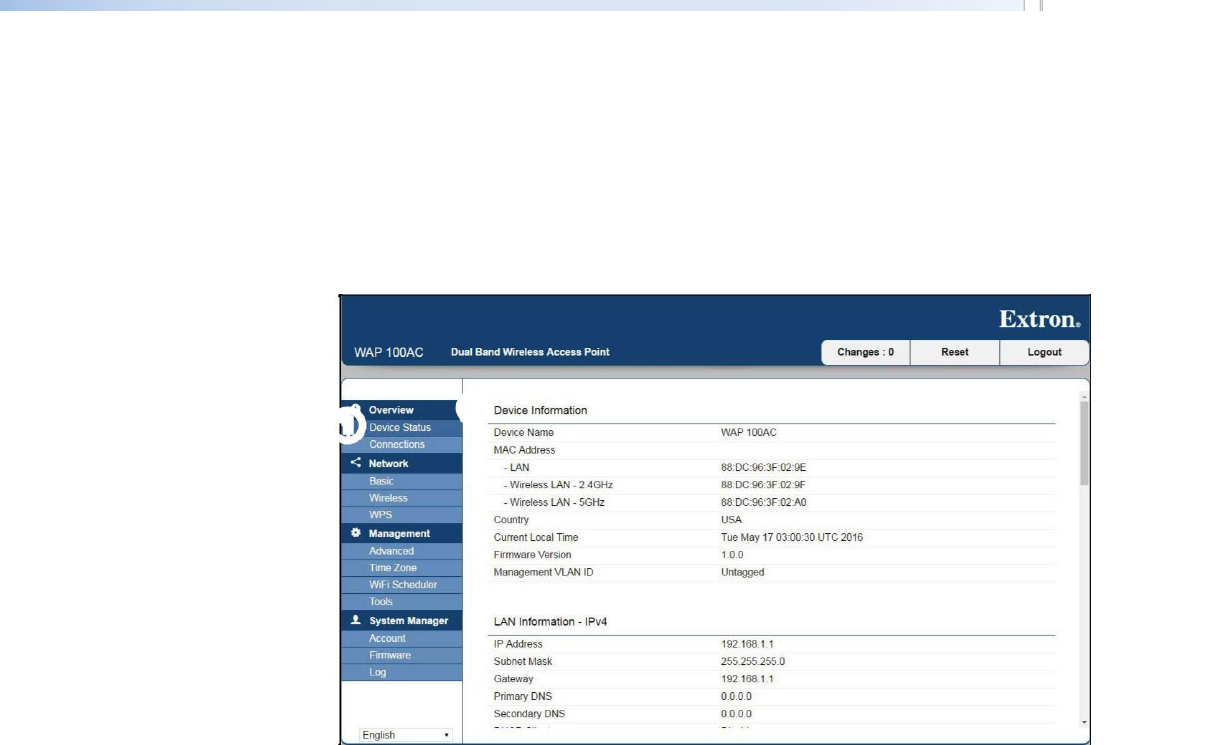The height and width of the screenshot is (745, 1224).
Task: Click the Management VLAN ID value Untagged
Action: point(742,573)
